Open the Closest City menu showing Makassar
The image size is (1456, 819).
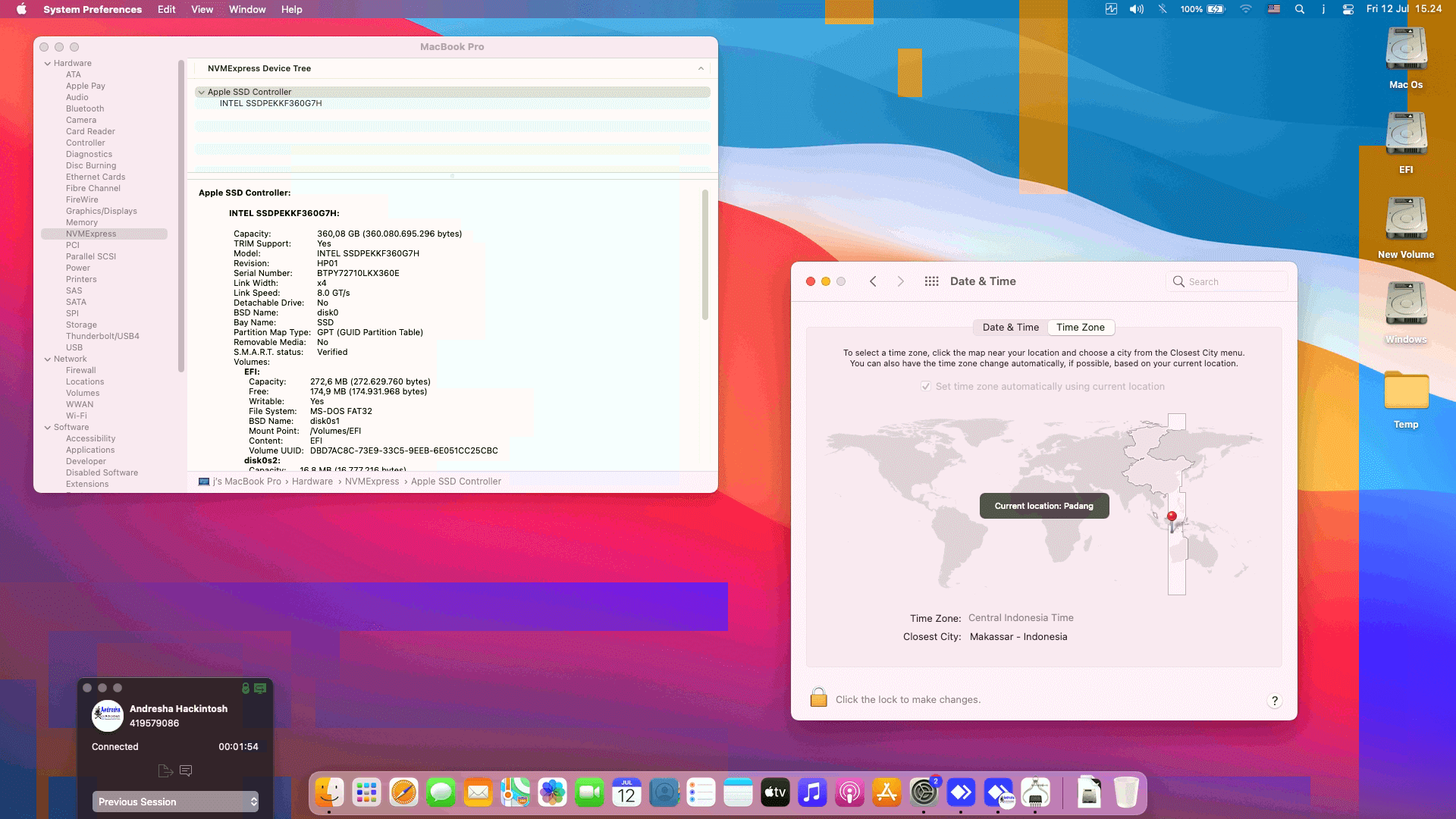pyautogui.click(x=1018, y=637)
